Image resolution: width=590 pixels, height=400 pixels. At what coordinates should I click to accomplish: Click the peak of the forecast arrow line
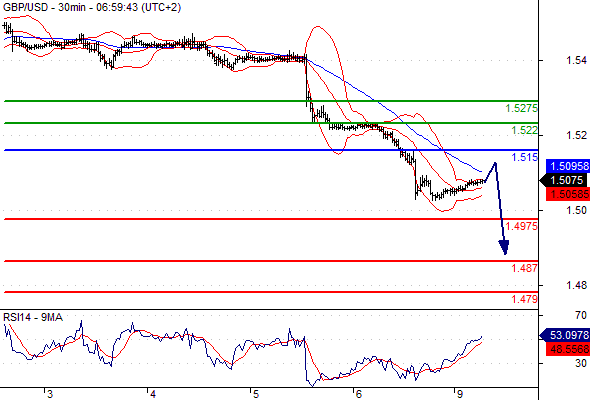[x=495, y=163]
